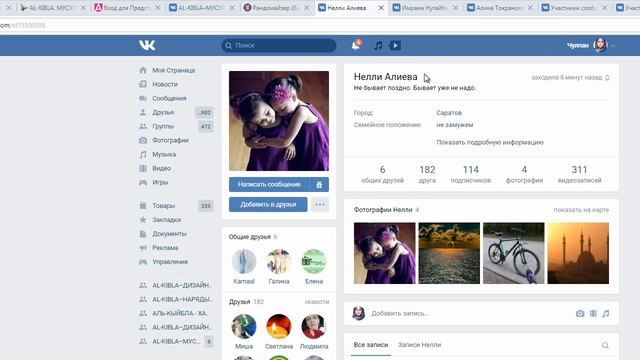Open 311 видеозаписей counter
The image size is (640, 360).
579,174
